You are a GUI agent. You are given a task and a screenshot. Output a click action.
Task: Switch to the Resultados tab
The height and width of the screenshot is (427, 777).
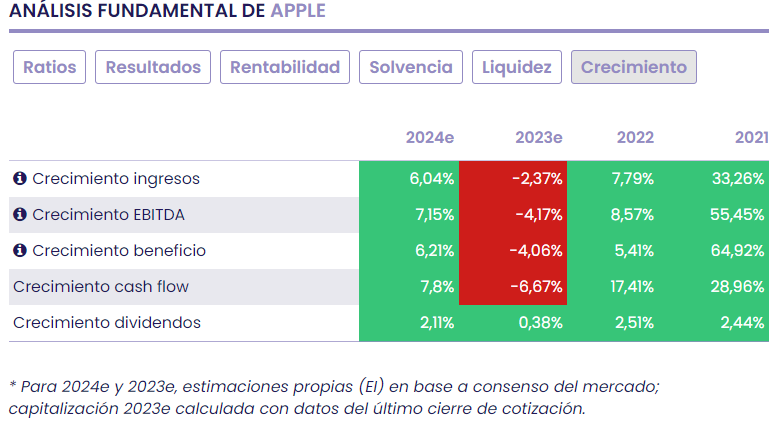(x=153, y=68)
